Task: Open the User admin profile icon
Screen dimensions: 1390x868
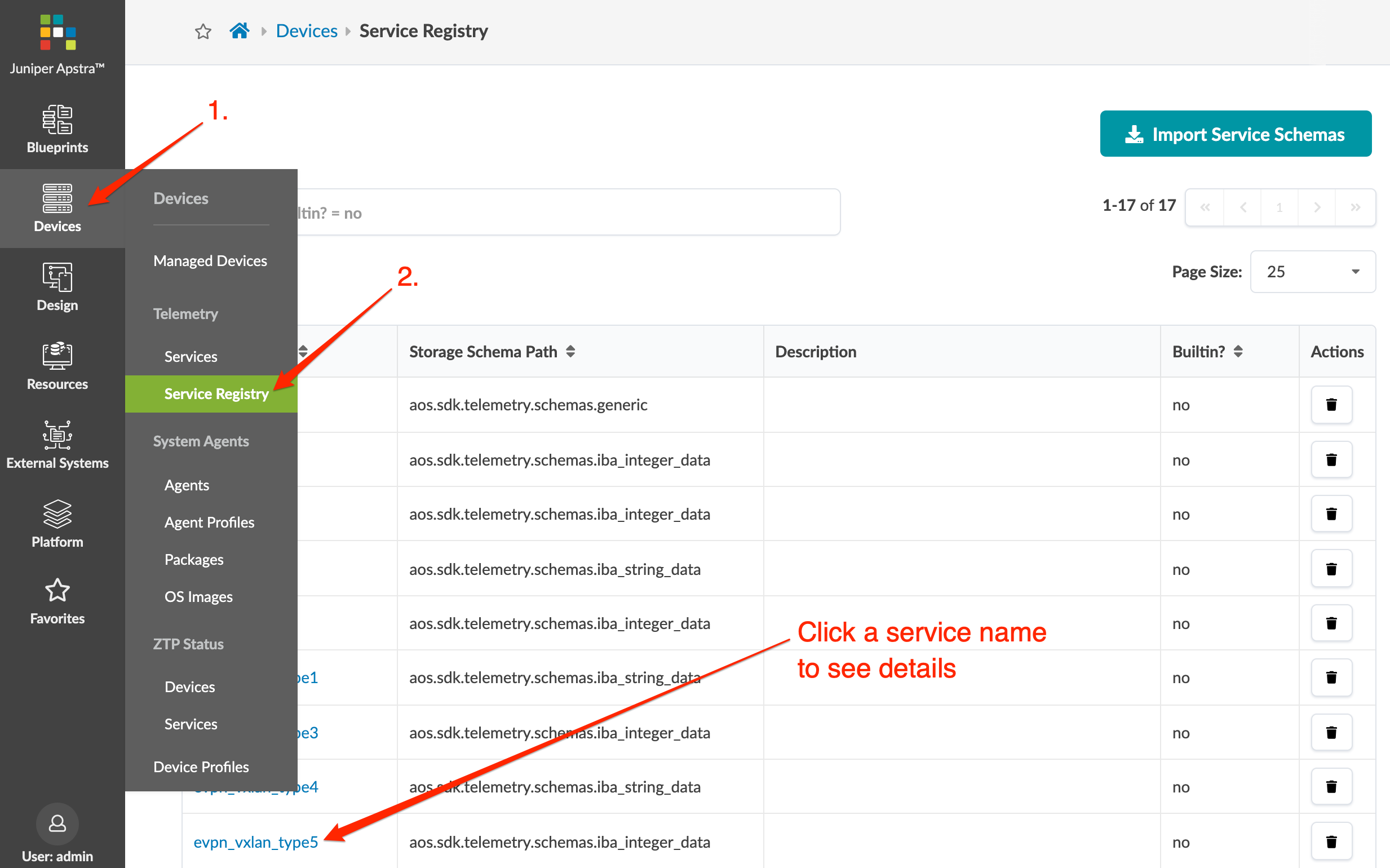Action: 57,824
